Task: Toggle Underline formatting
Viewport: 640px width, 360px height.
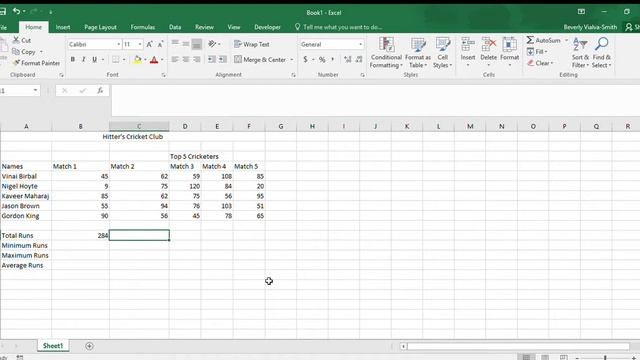Action: pos(94,60)
